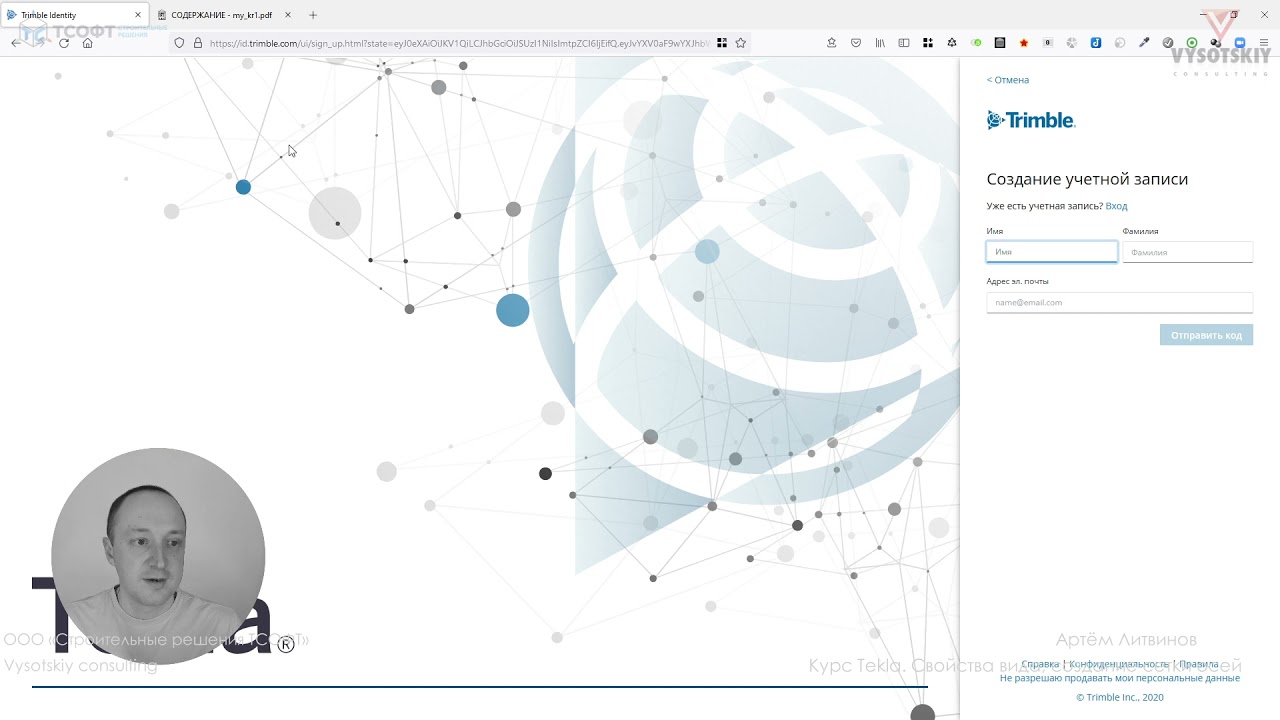Focus the Фамилия last name field
1280x720 pixels.
(x=1188, y=252)
